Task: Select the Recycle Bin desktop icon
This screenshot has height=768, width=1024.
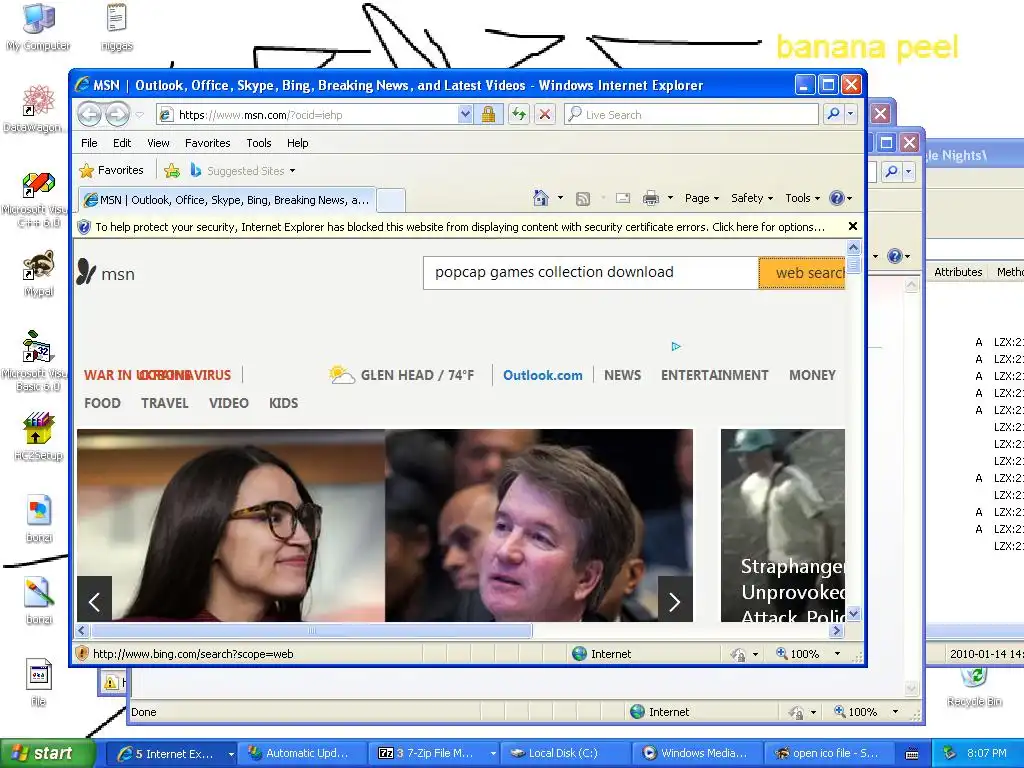Action: [974, 687]
